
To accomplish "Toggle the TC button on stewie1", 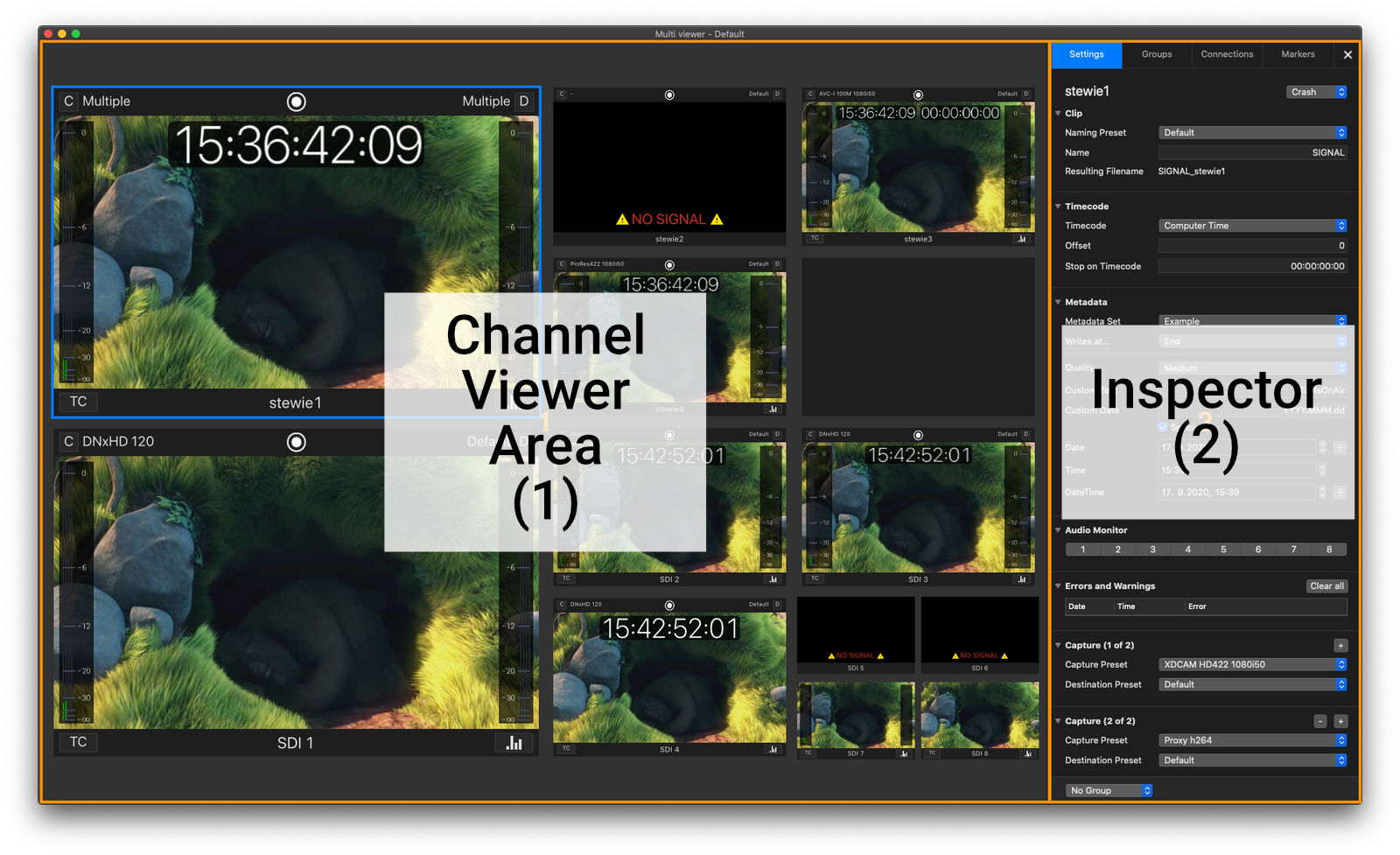I will (x=79, y=402).
